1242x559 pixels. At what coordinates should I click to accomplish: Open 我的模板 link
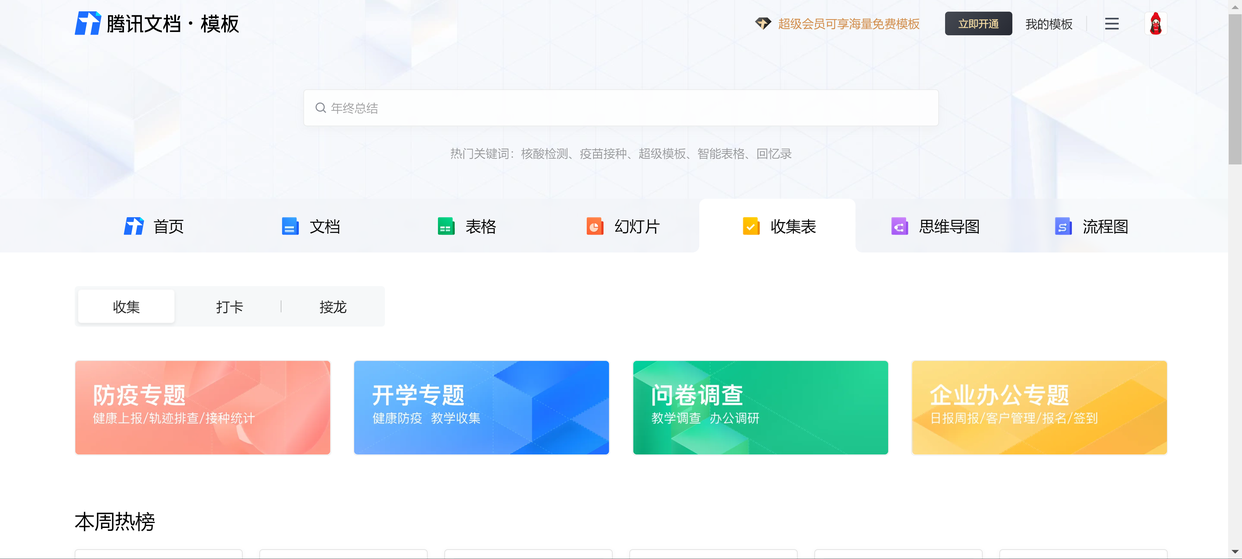1049,24
